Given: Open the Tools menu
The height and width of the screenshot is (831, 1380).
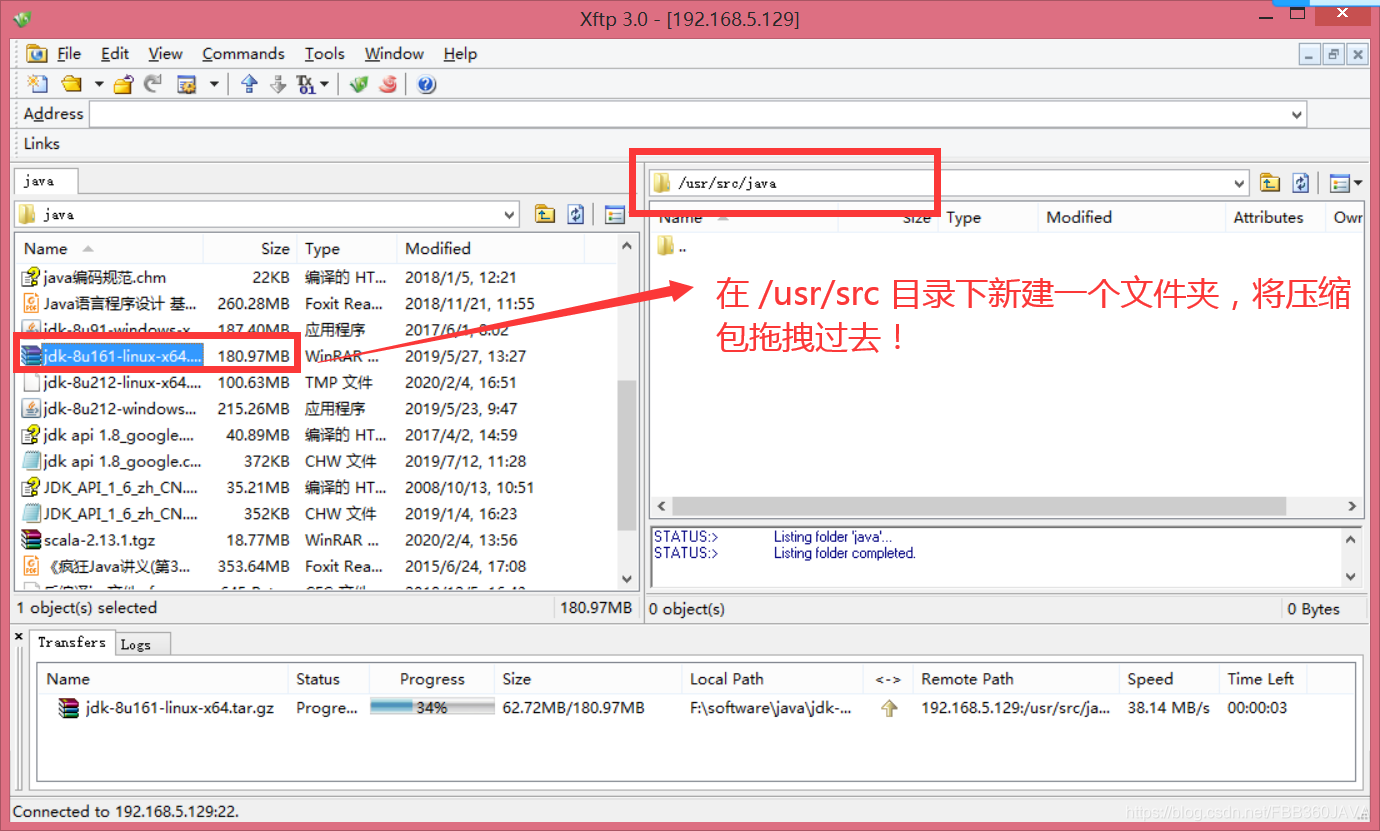Looking at the screenshot, I should point(324,53).
